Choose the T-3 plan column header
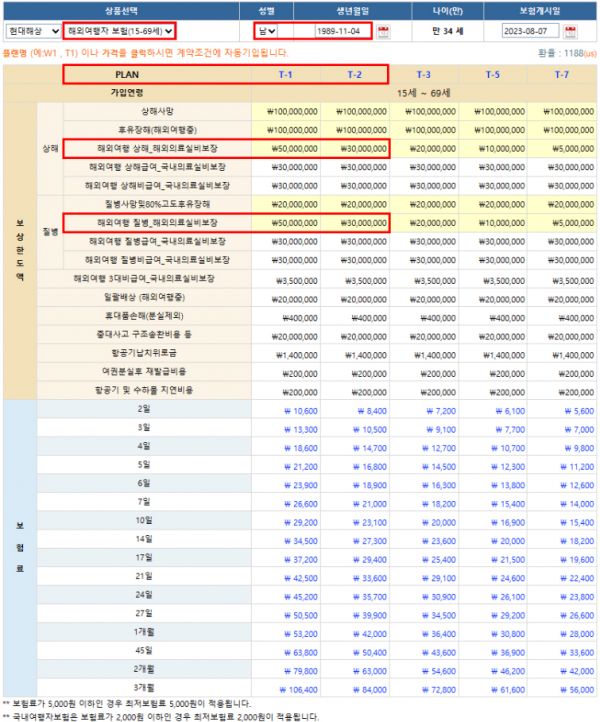Viewport: 600px width, 722px height. (x=423, y=74)
